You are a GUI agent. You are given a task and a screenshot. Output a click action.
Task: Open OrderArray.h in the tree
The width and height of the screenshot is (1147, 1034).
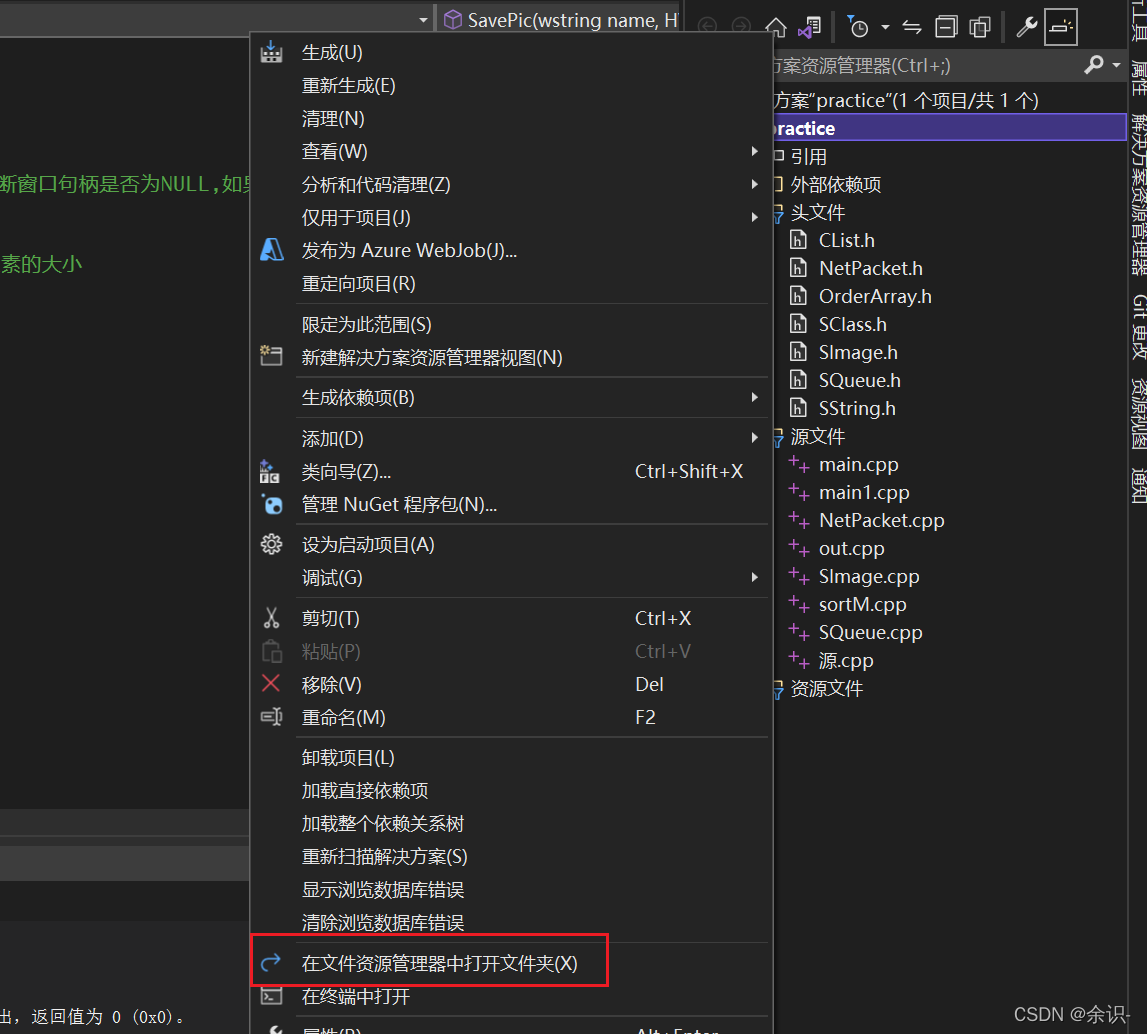tap(875, 296)
